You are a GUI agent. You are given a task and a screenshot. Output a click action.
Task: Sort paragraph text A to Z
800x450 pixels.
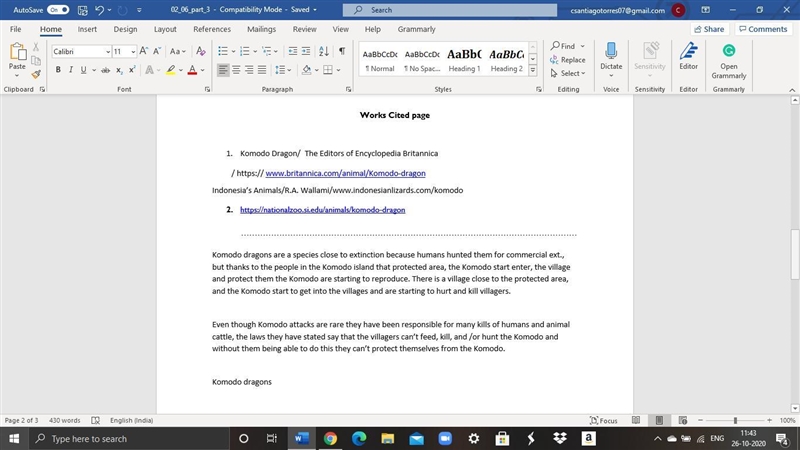(323, 51)
